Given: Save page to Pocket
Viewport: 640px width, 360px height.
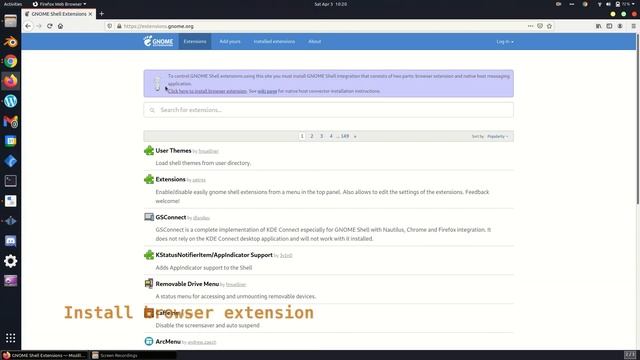Looking at the screenshot, I should [540, 26].
